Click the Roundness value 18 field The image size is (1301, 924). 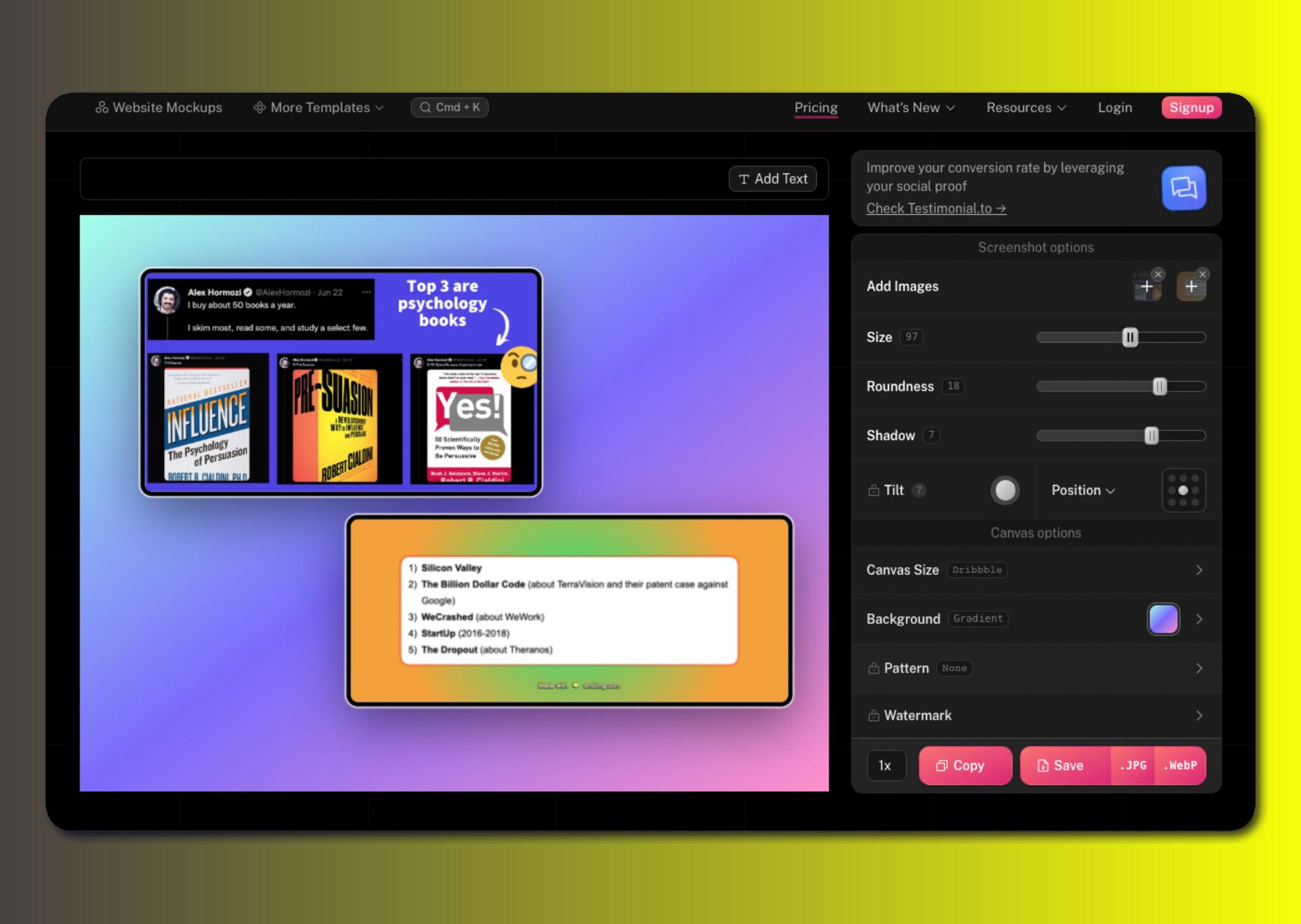pos(953,386)
